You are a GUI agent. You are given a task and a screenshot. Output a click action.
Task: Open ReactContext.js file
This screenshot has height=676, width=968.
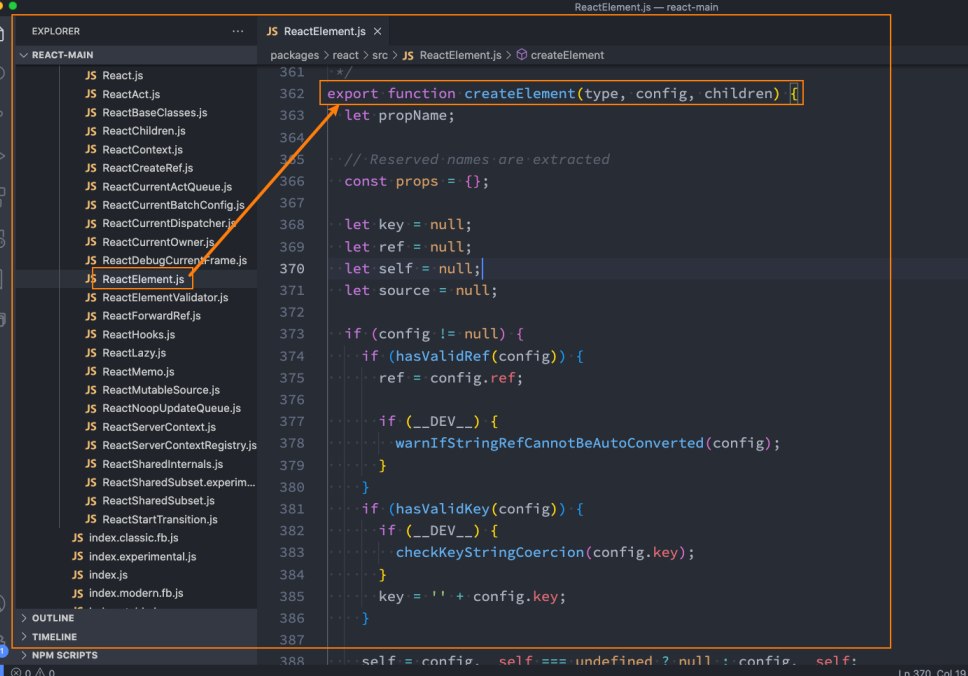[x=142, y=149]
